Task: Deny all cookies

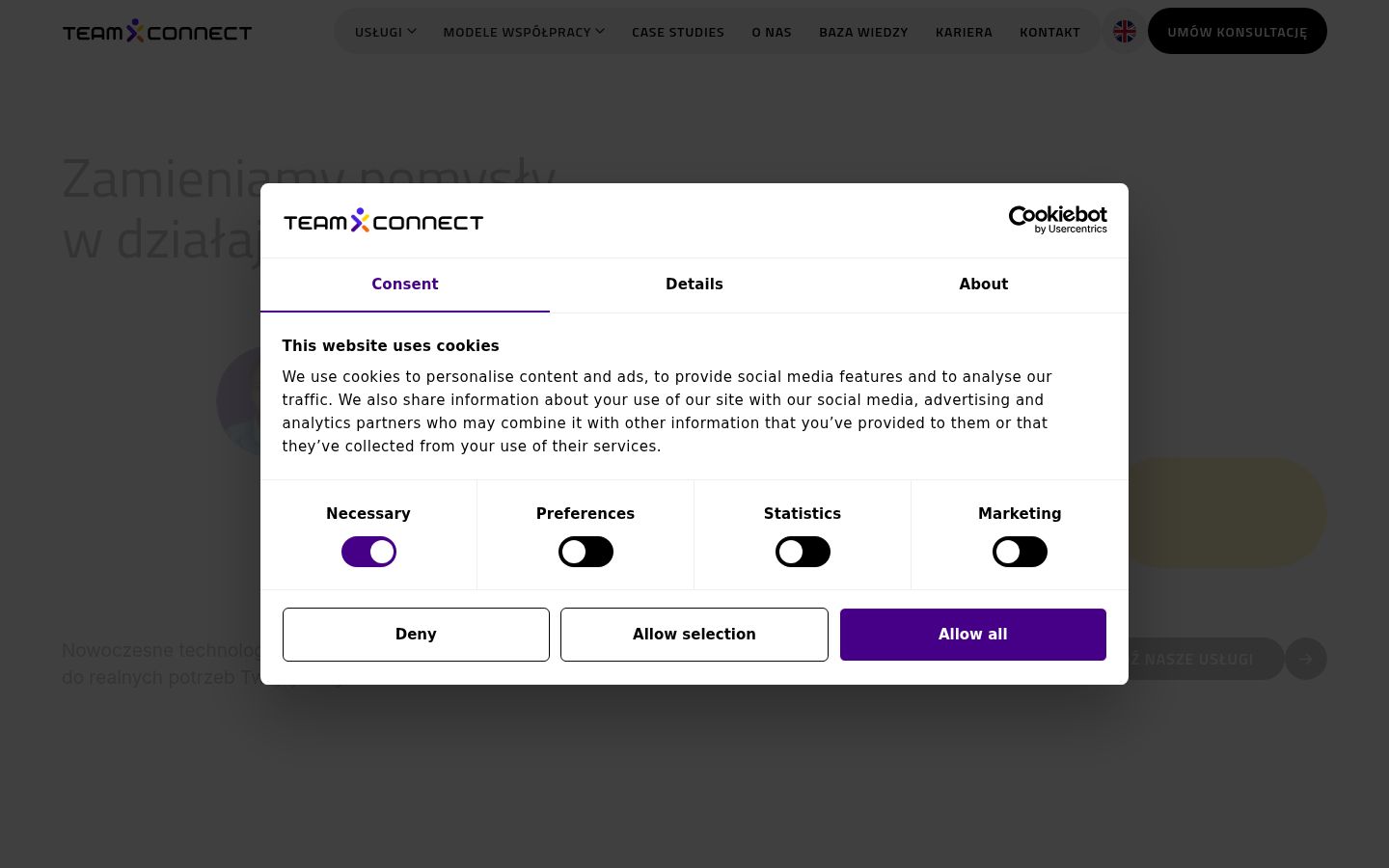Action: click(x=416, y=635)
